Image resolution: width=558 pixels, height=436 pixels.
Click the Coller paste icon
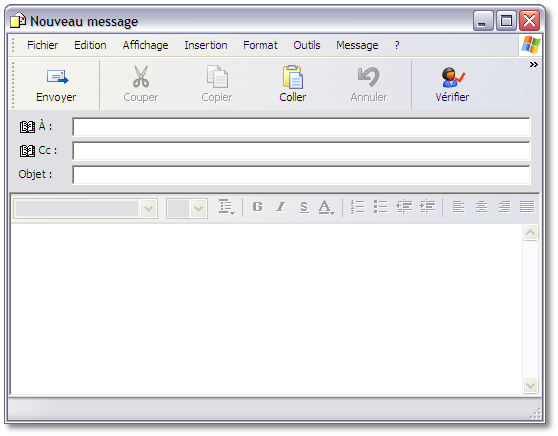(293, 77)
